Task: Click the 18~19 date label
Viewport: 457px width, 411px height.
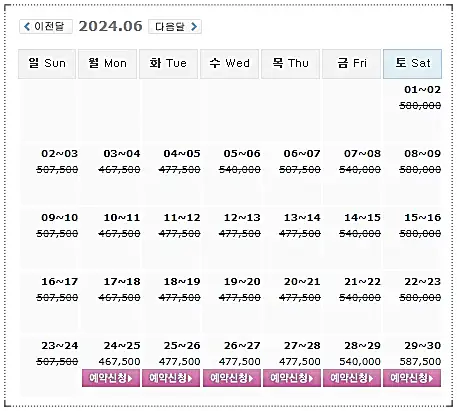Action: (x=182, y=282)
